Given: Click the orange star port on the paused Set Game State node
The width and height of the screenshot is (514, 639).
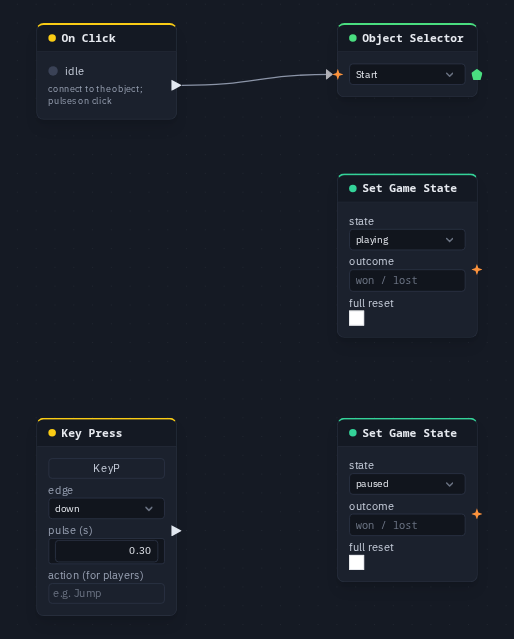Looking at the screenshot, I should click(x=477, y=514).
